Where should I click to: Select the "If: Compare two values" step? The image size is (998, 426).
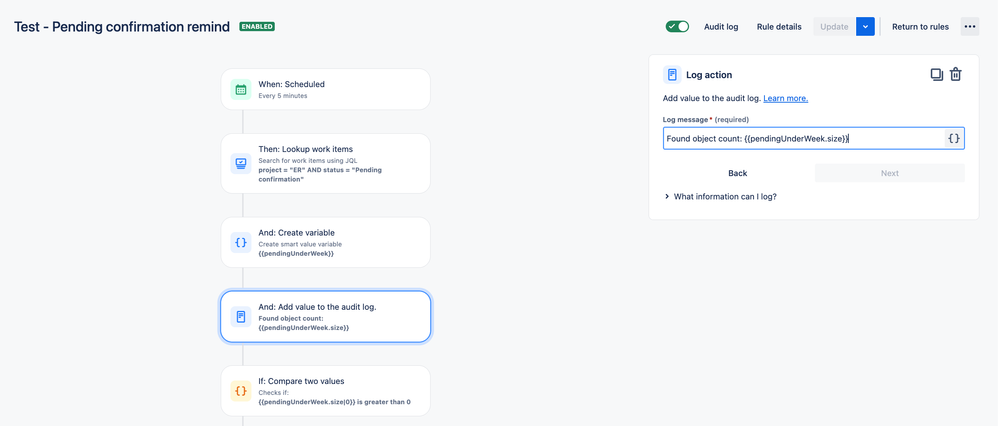tap(325, 391)
